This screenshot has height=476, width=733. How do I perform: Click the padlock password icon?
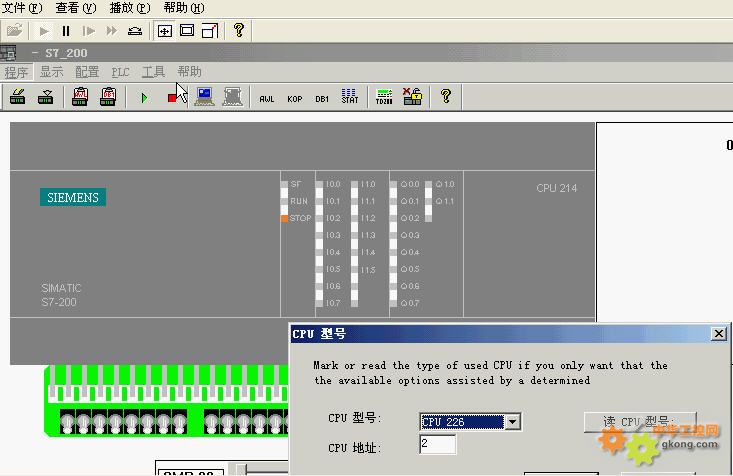412,96
